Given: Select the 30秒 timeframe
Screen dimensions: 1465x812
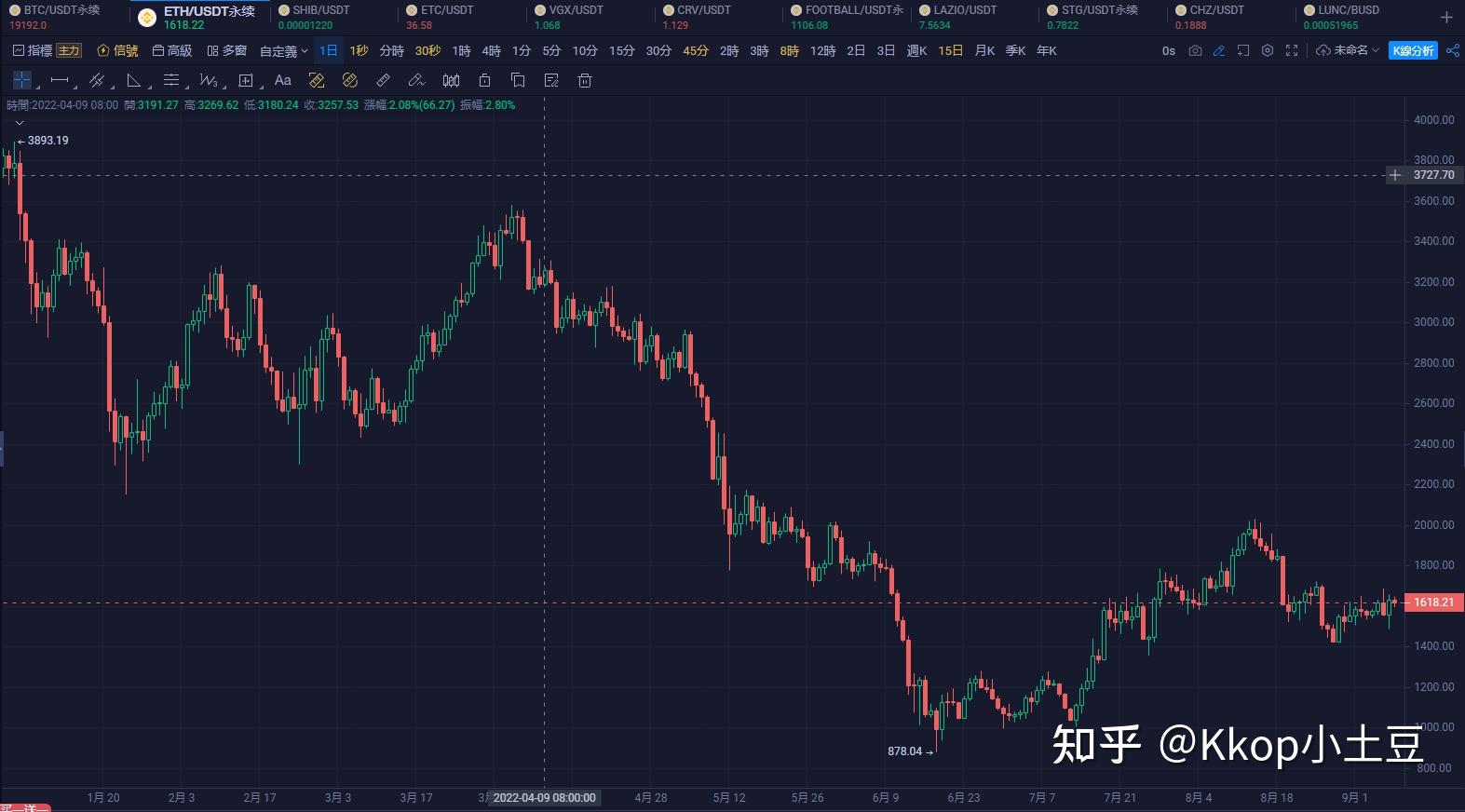Looking at the screenshot, I should coord(427,50).
